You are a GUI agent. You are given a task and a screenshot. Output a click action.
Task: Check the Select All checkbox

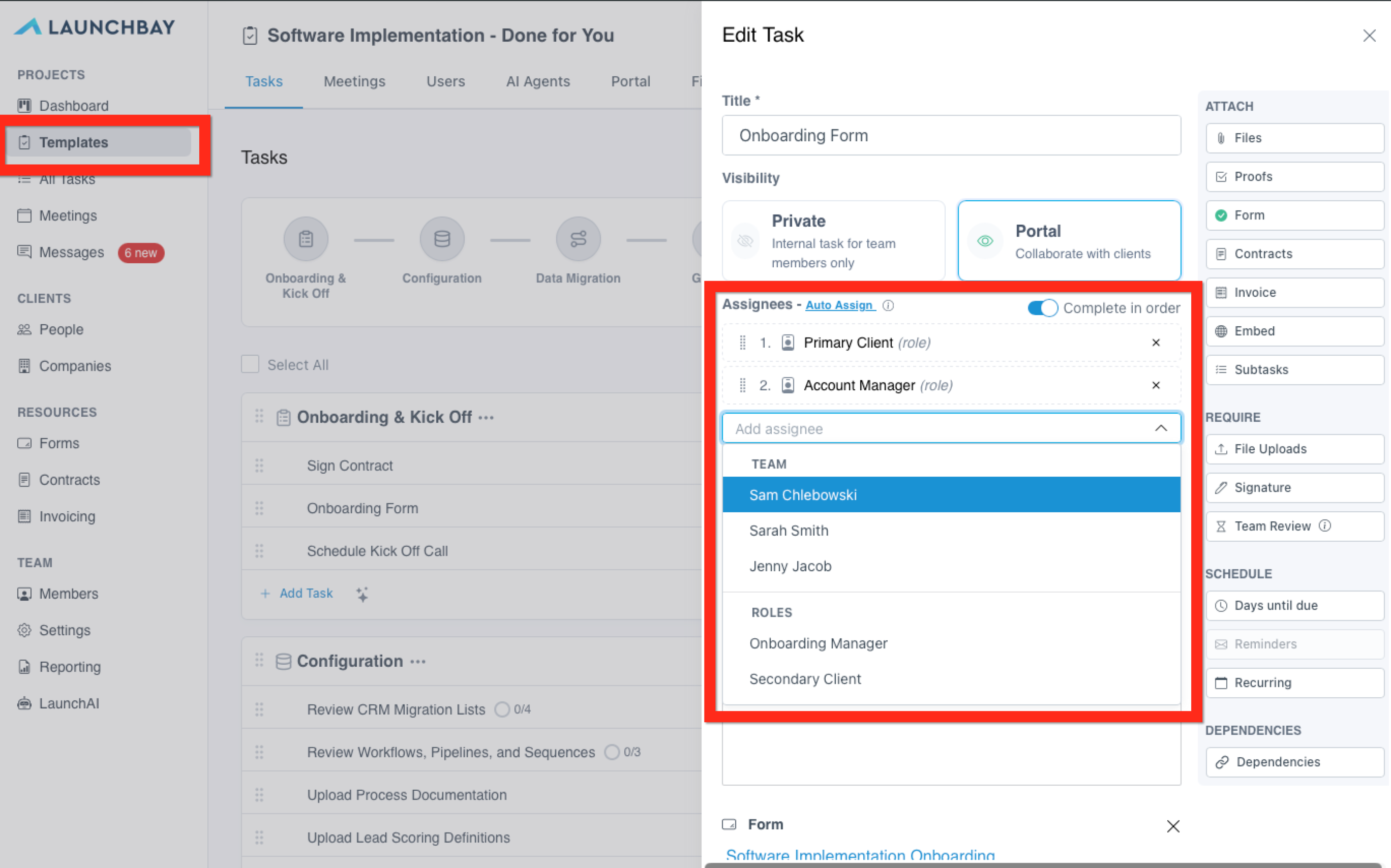(251, 364)
